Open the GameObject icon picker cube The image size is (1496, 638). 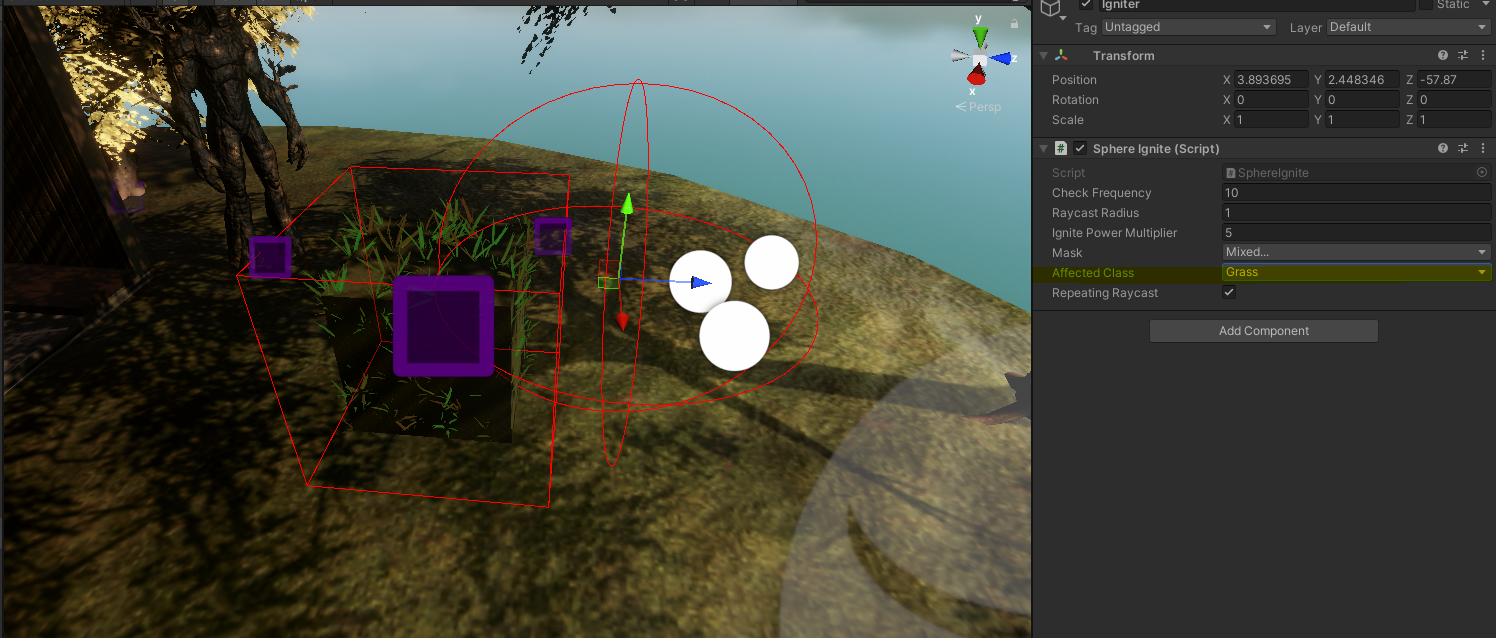point(1050,8)
